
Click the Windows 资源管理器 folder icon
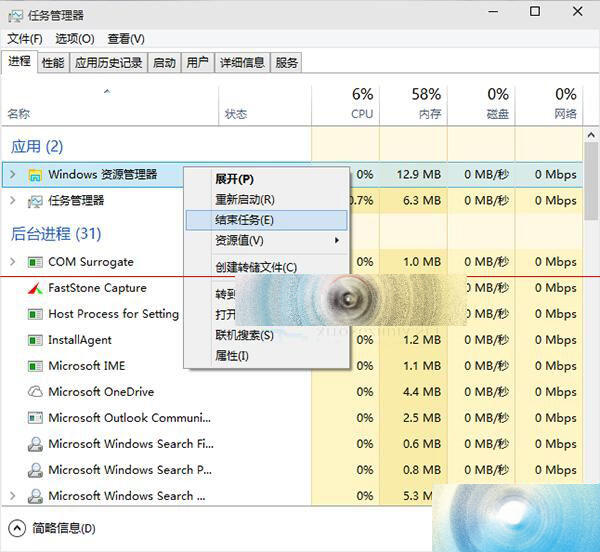(35, 175)
